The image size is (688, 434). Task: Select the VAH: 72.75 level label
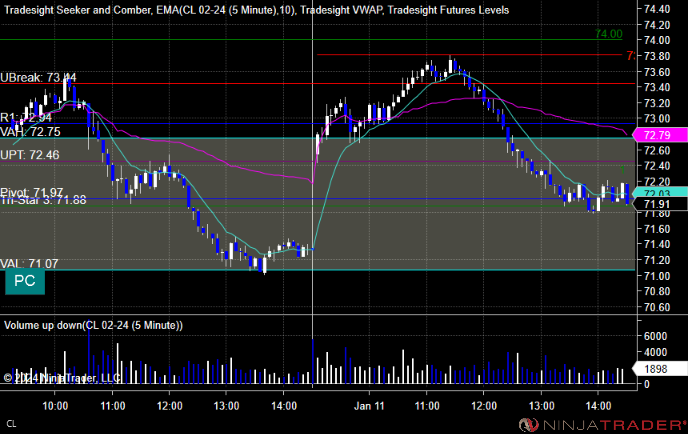tap(30, 132)
